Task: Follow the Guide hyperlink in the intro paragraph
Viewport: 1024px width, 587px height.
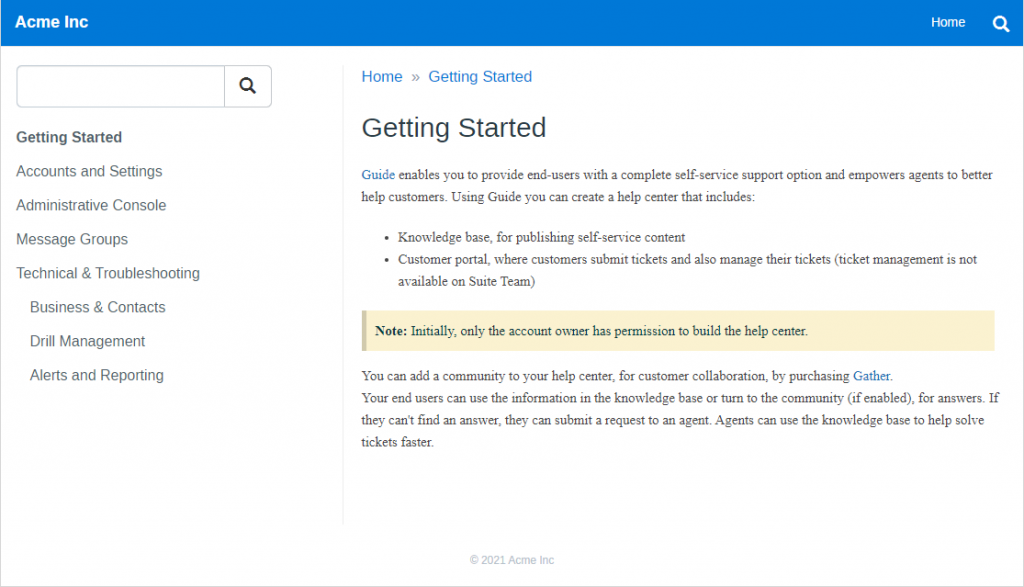Action: tap(377, 174)
